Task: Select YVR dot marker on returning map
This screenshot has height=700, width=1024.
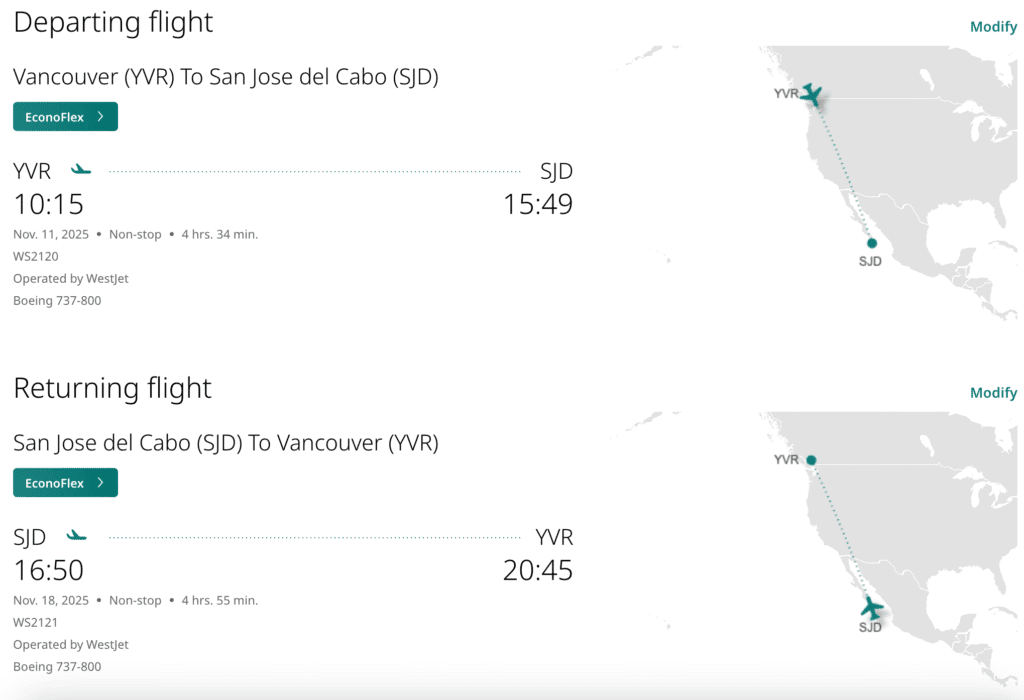Action: [812, 460]
